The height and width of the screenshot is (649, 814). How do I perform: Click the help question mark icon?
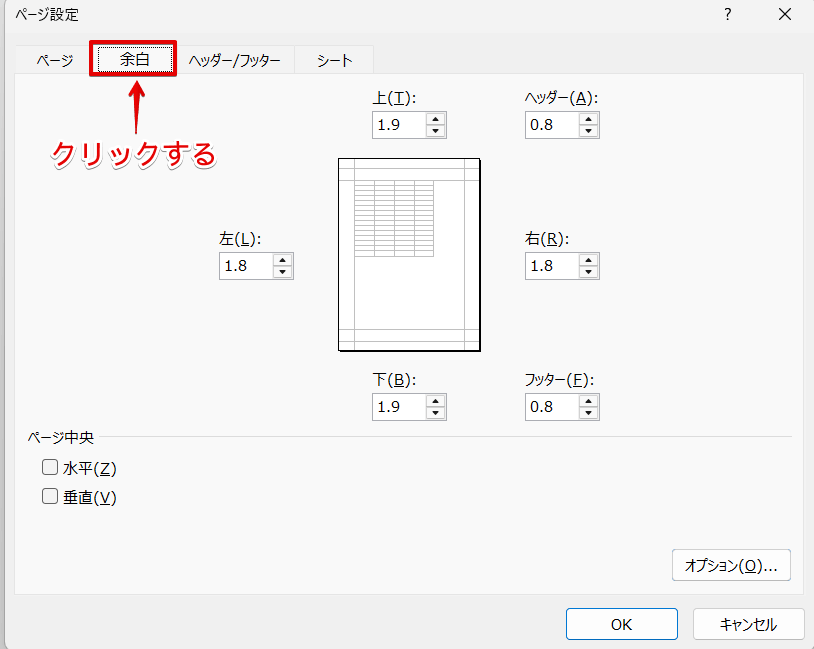(x=727, y=15)
